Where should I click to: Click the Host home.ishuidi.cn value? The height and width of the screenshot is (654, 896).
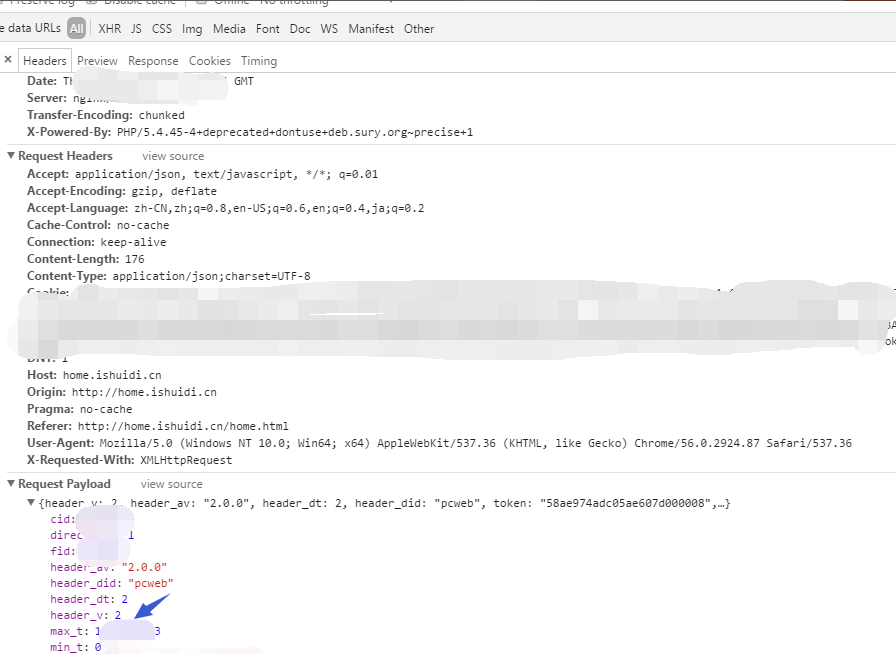112,375
